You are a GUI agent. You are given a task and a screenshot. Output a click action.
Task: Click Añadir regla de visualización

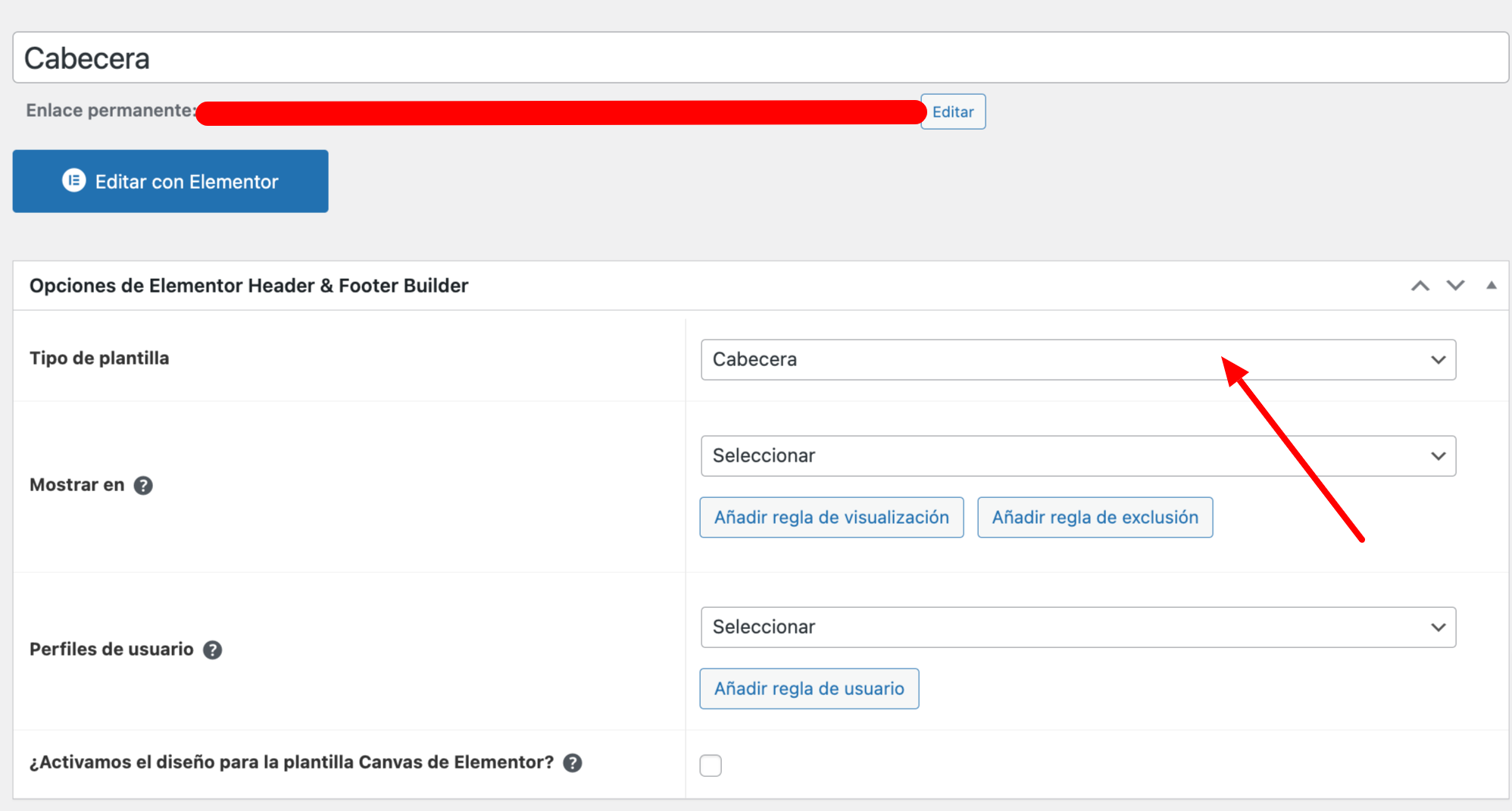click(832, 518)
